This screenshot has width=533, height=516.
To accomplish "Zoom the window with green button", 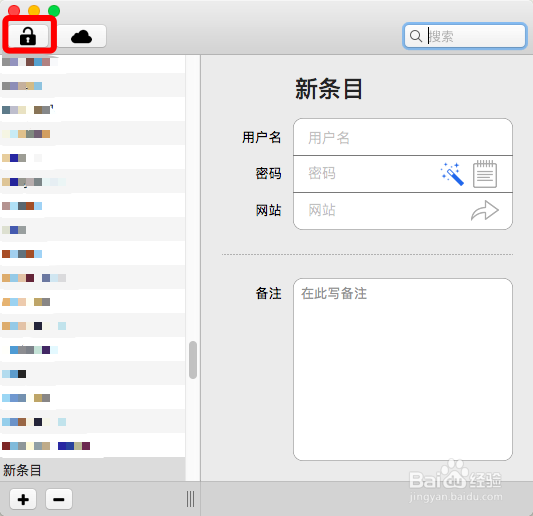I will [x=54, y=11].
